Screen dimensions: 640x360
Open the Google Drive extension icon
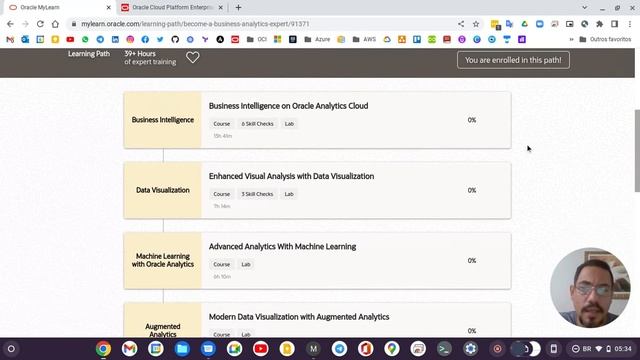point(524,24)
